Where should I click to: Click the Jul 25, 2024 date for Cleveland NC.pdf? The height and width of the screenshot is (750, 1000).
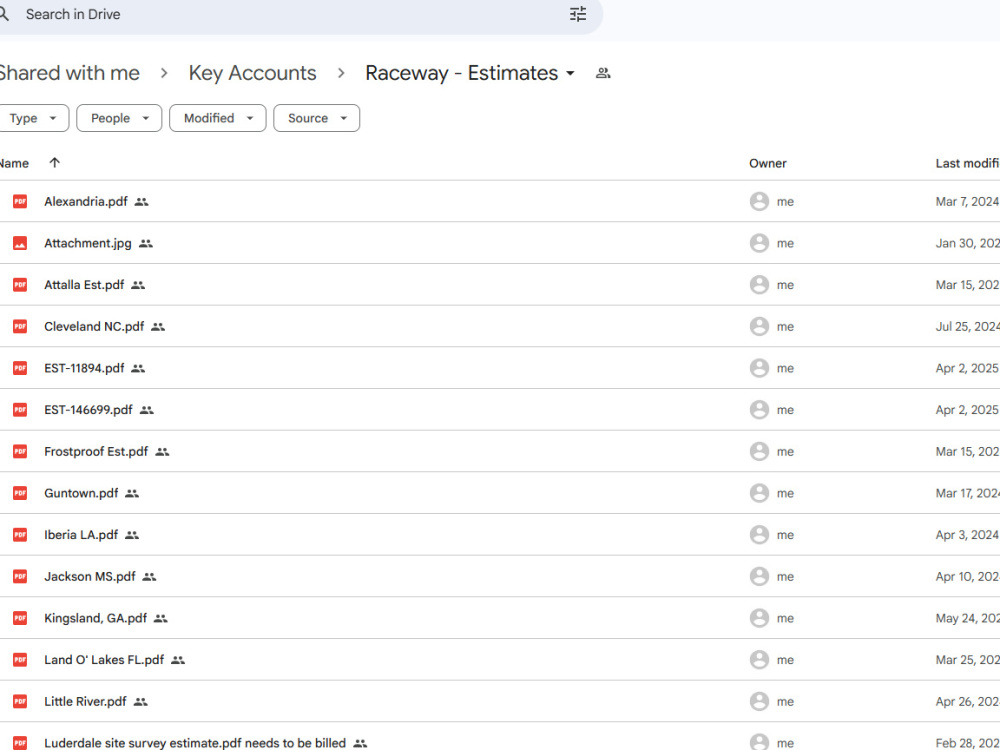pyautogui.click(x=967, y=327)
